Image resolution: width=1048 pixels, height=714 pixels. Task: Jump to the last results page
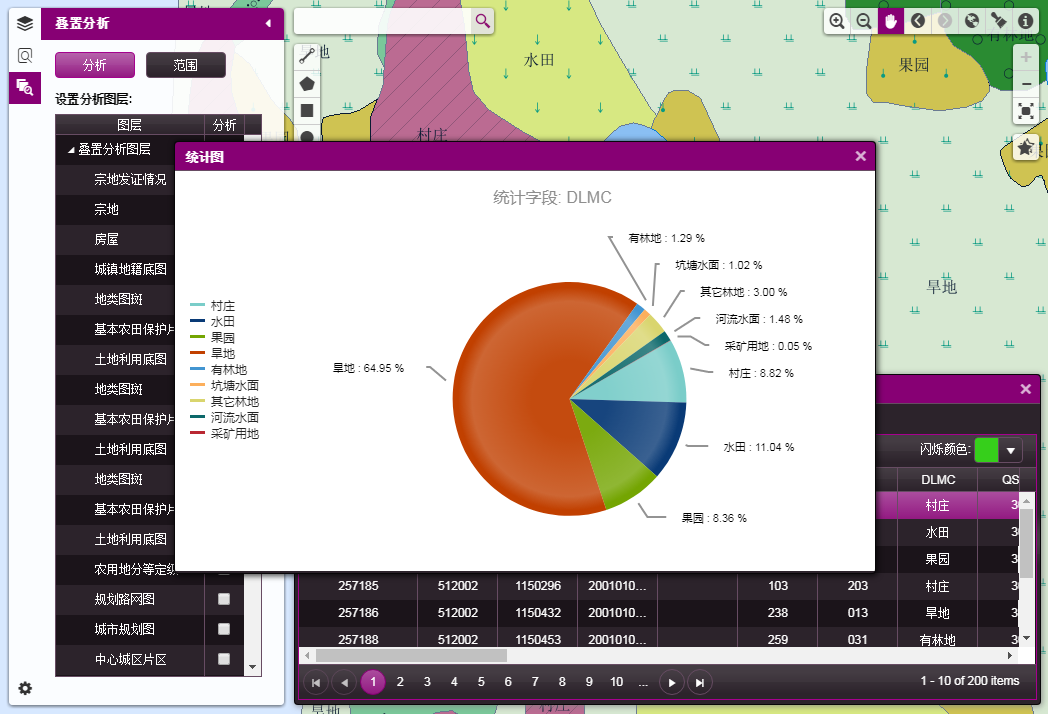(700, 682)
